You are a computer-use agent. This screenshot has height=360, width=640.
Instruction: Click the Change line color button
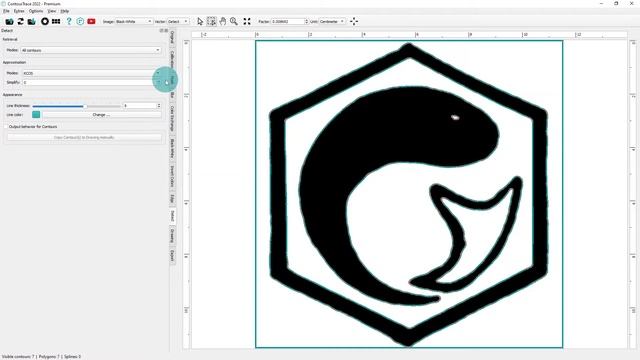101,115
